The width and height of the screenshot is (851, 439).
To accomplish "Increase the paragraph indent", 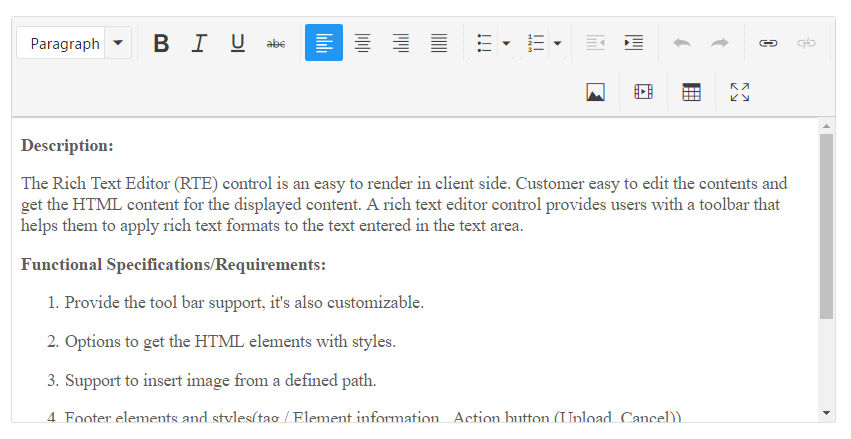I will [x=633, y=43].
